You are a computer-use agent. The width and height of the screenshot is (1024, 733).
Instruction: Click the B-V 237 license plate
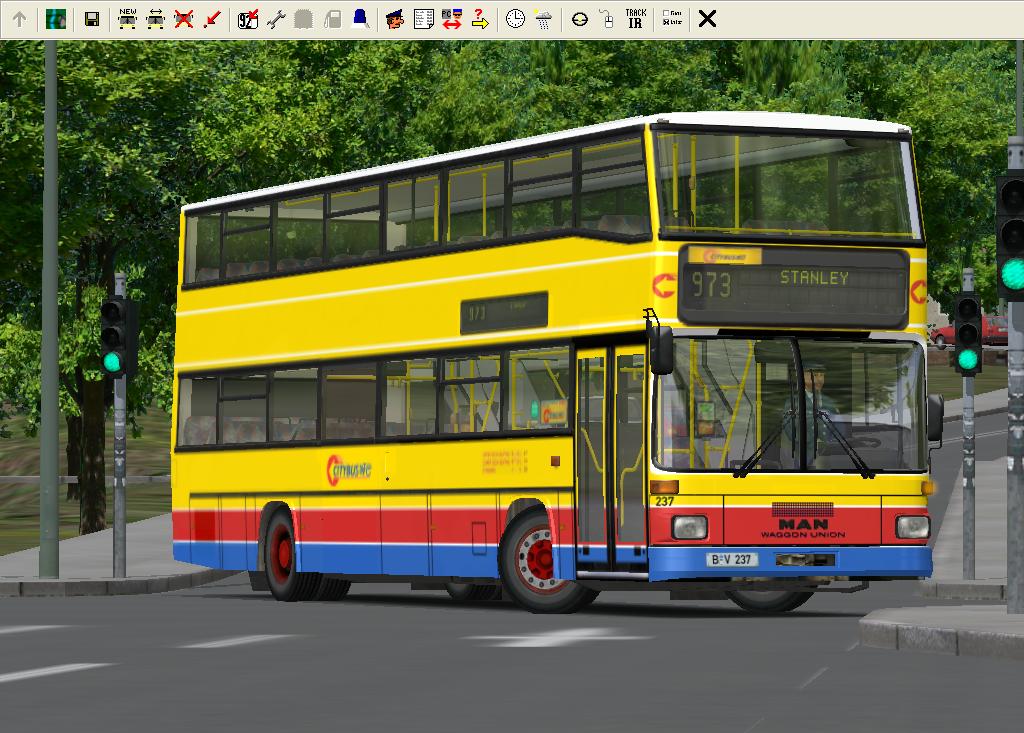[x=732, y=559]
